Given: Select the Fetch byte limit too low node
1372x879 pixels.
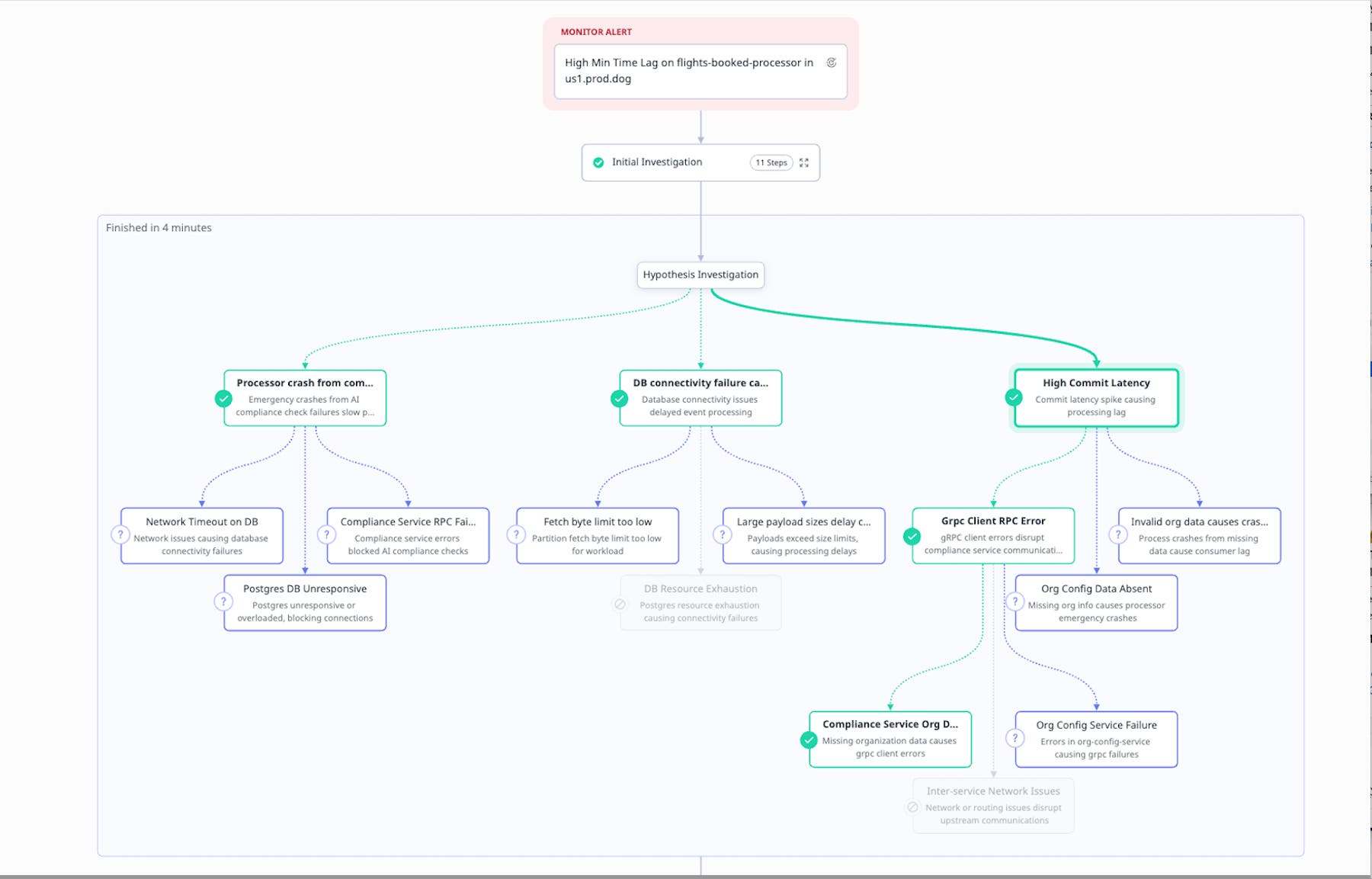Looking at the screenshot, I should click(x=598, y=536).
